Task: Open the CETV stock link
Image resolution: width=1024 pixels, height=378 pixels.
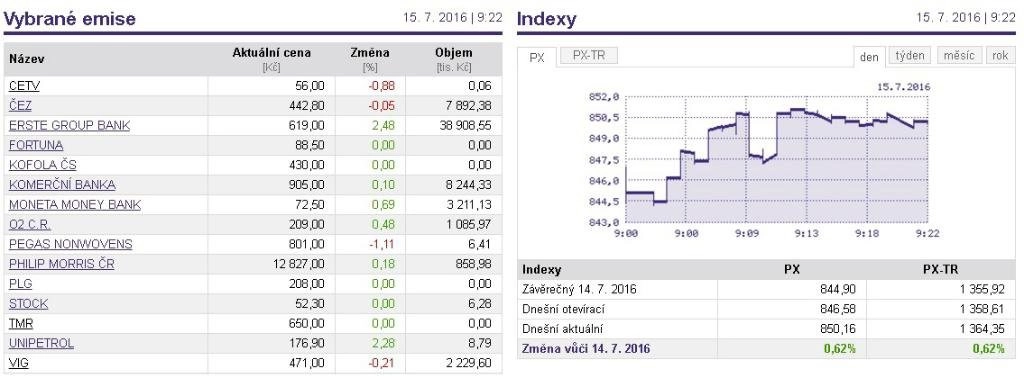Action: [24, 86]
